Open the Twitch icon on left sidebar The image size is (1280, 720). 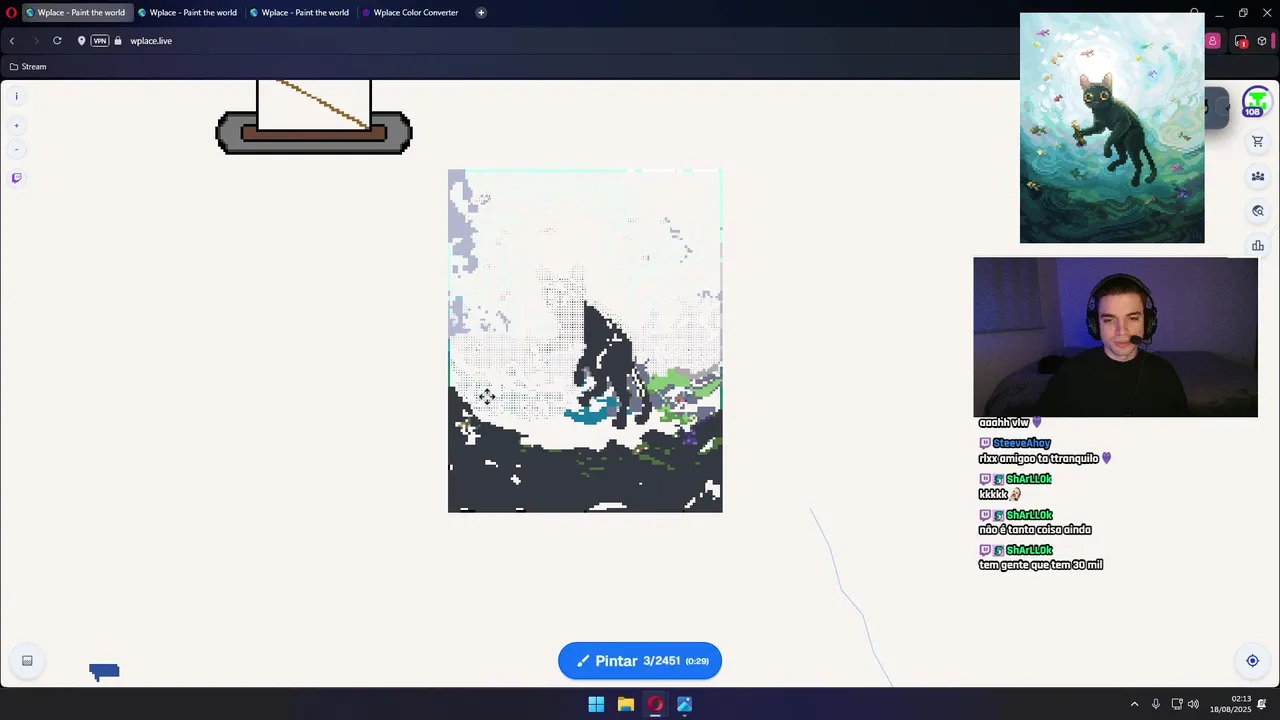(x=16, y=178)
